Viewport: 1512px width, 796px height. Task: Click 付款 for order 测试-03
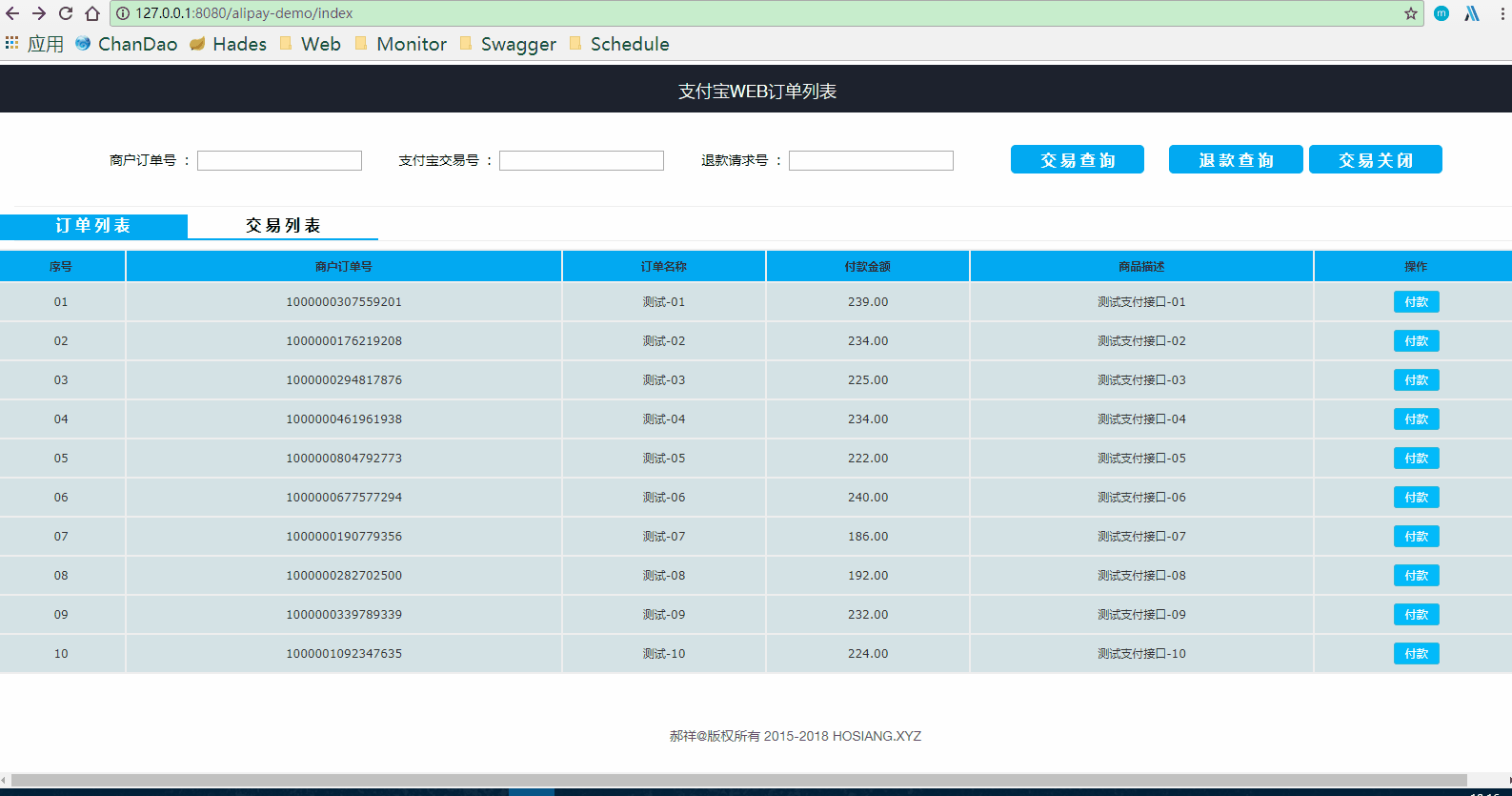(1417, 380)
